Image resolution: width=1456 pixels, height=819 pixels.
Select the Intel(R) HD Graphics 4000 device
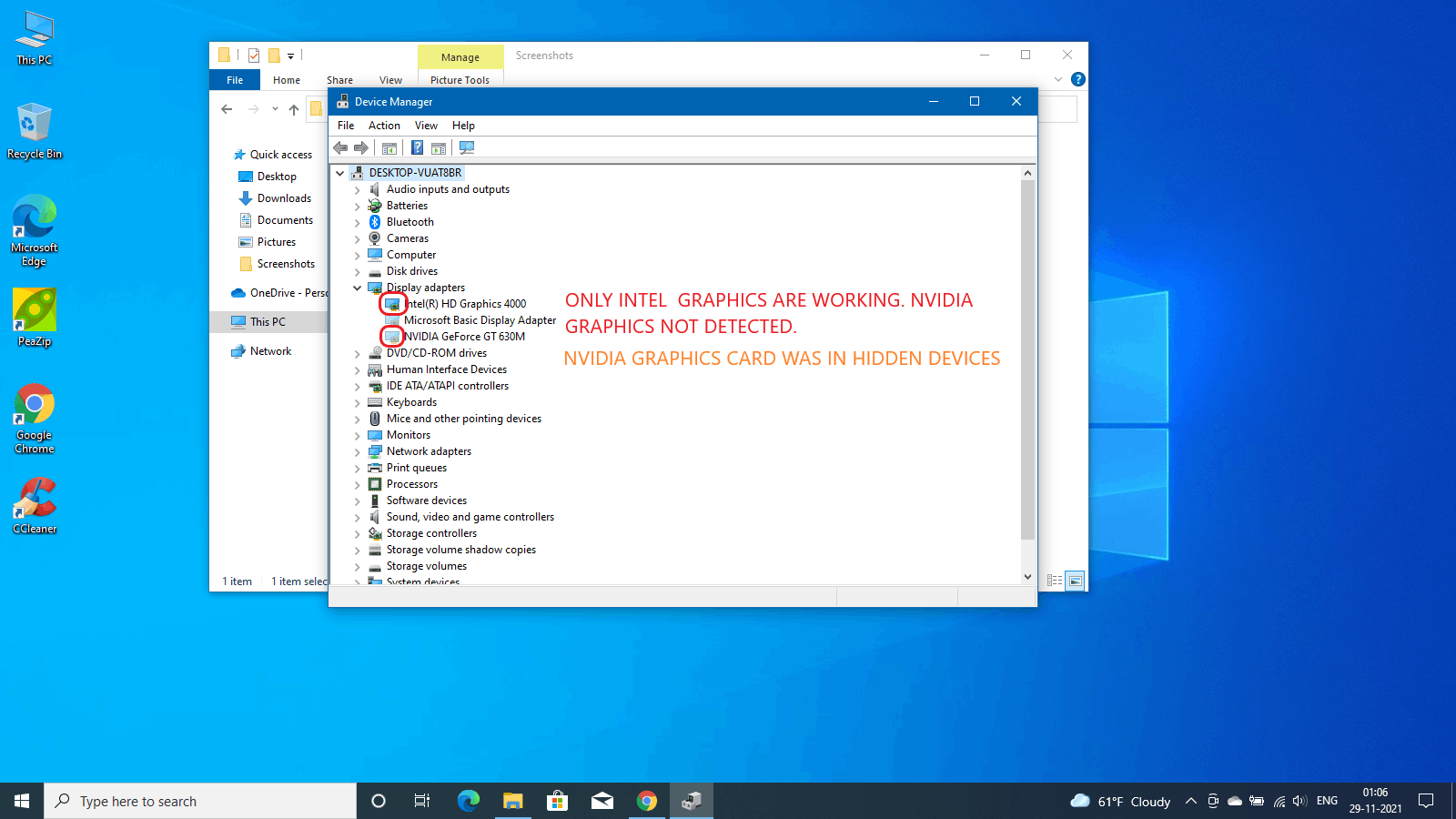(465, 304)
